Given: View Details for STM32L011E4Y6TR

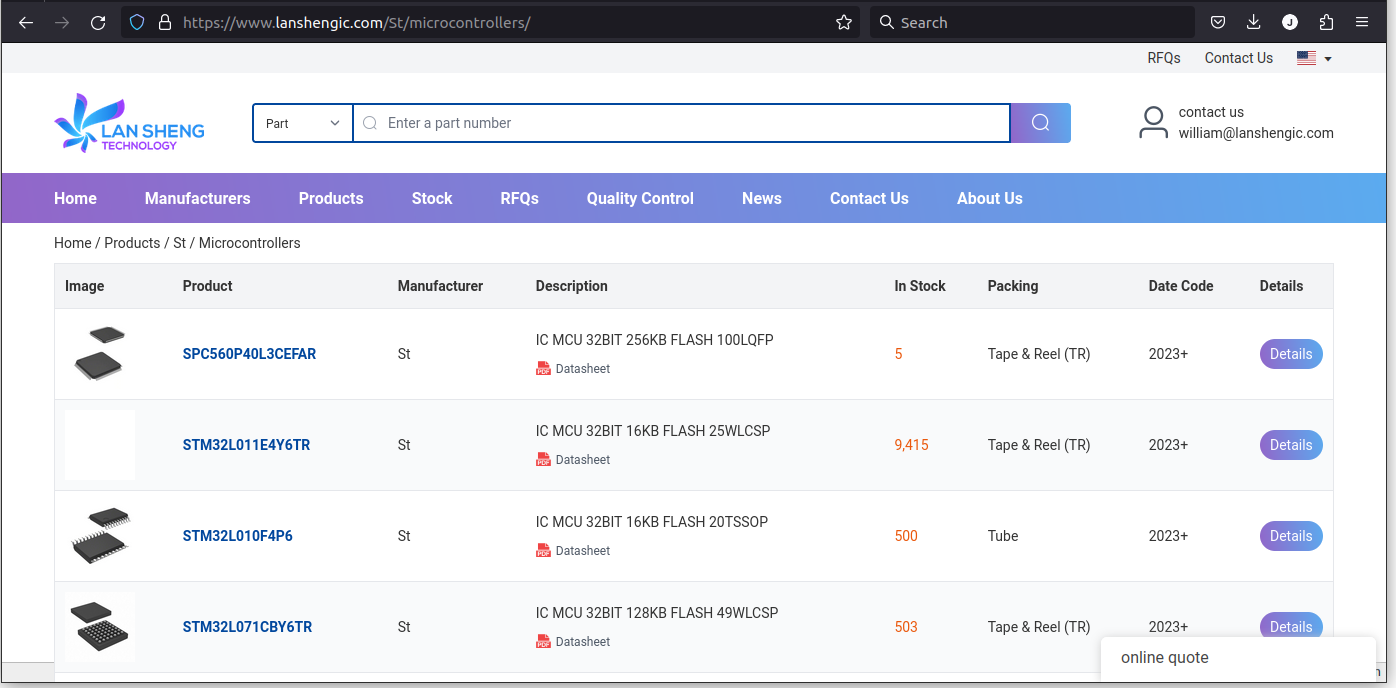Looking at the screenshot, I should [x=1291, y=445].
